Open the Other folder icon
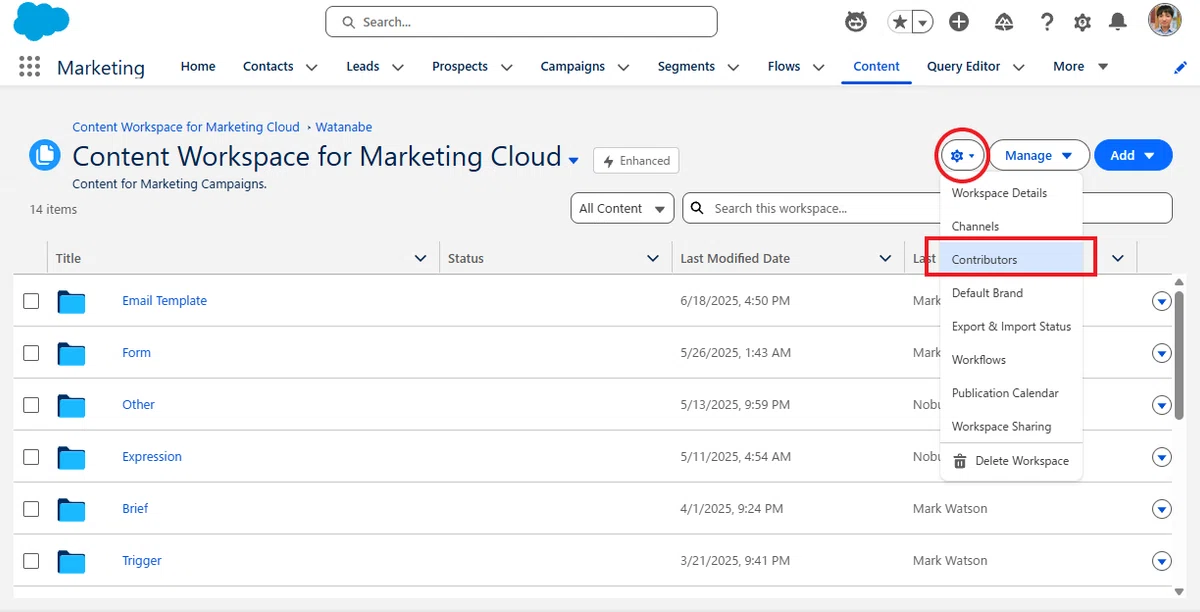Image resolution: width=1200 pixels, height=612 pixels. 71,405
